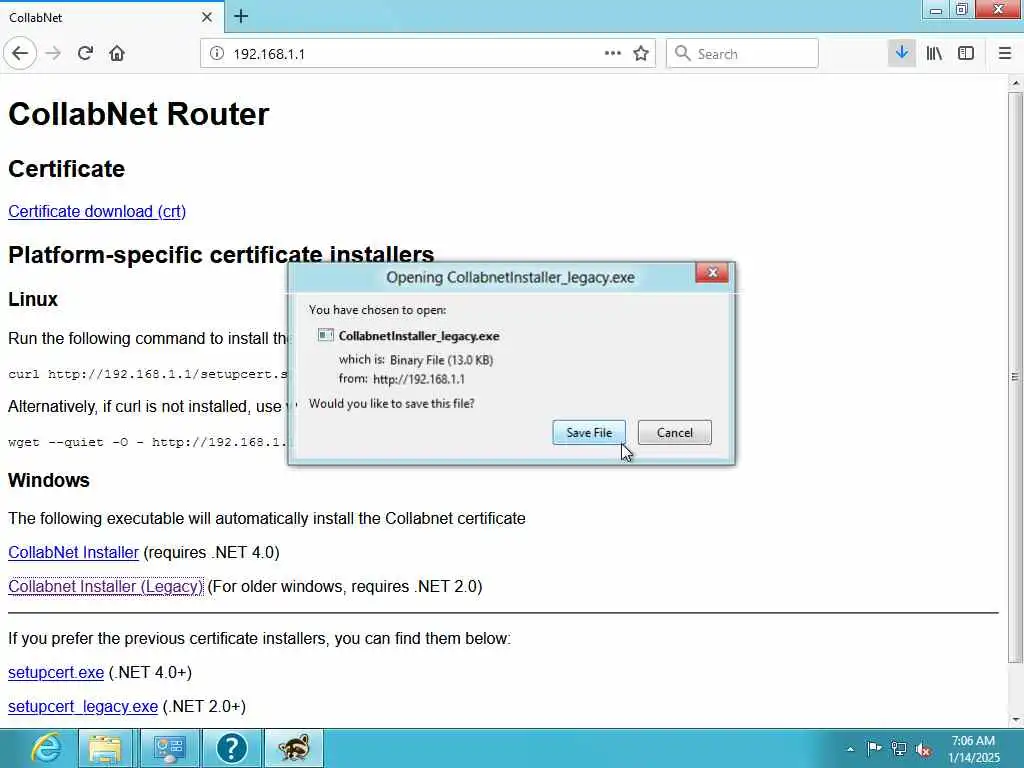Screen dimensions: 1024x768
Task: Save the CollabnetInstaller_legacy.exe file
Action: [x=589, y=432]
